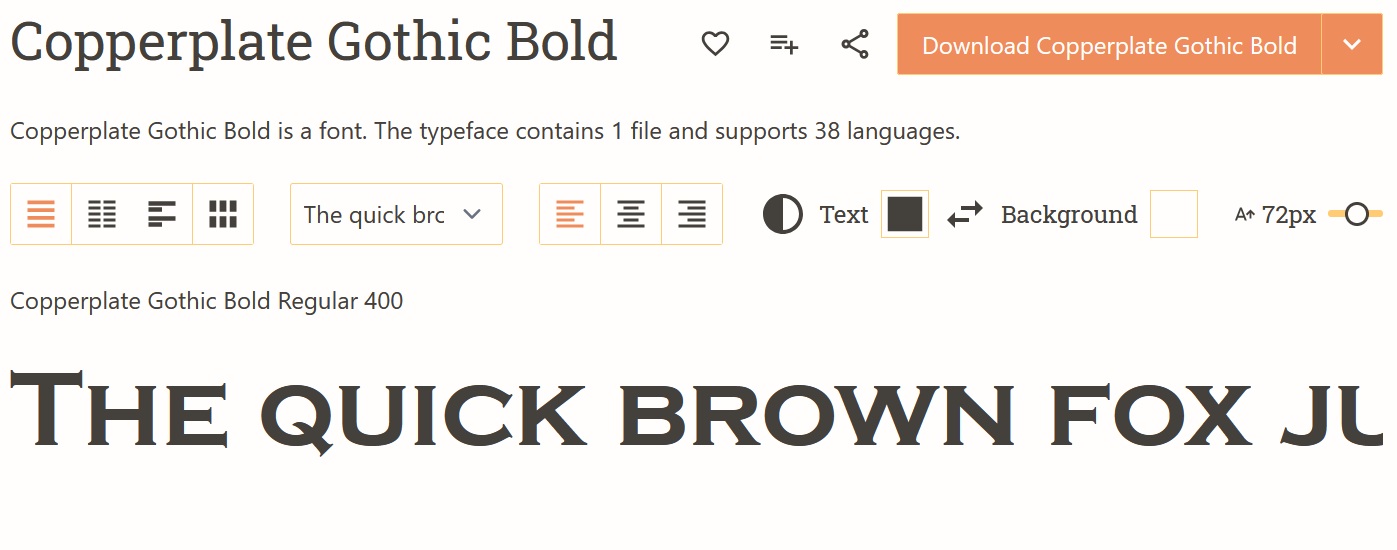Click the 'Copperplate Gothic Bold Regular 400' label

tap(207, 301)
